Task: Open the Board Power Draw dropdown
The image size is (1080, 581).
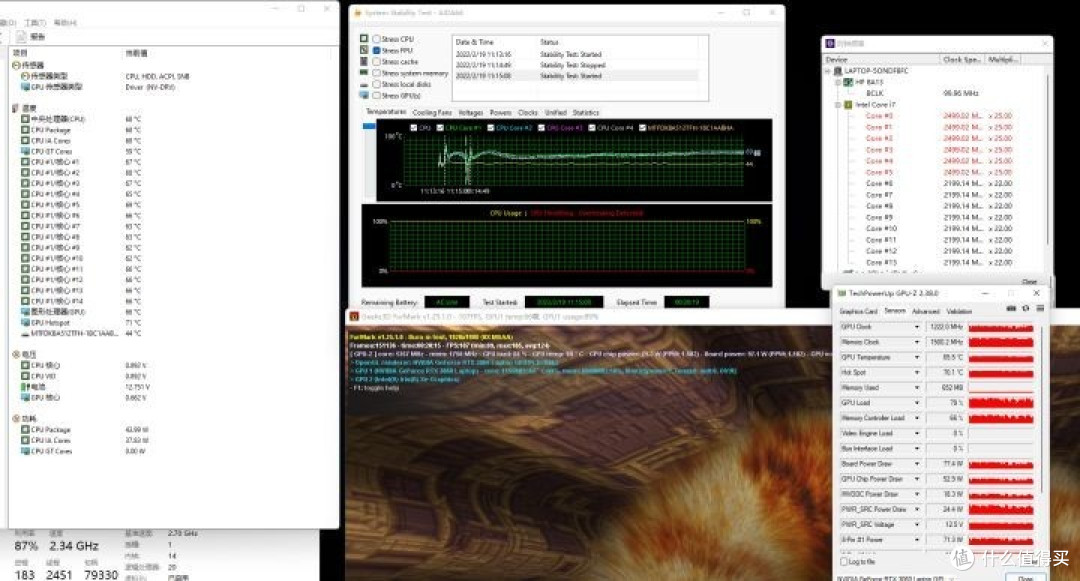Action: 917,464
